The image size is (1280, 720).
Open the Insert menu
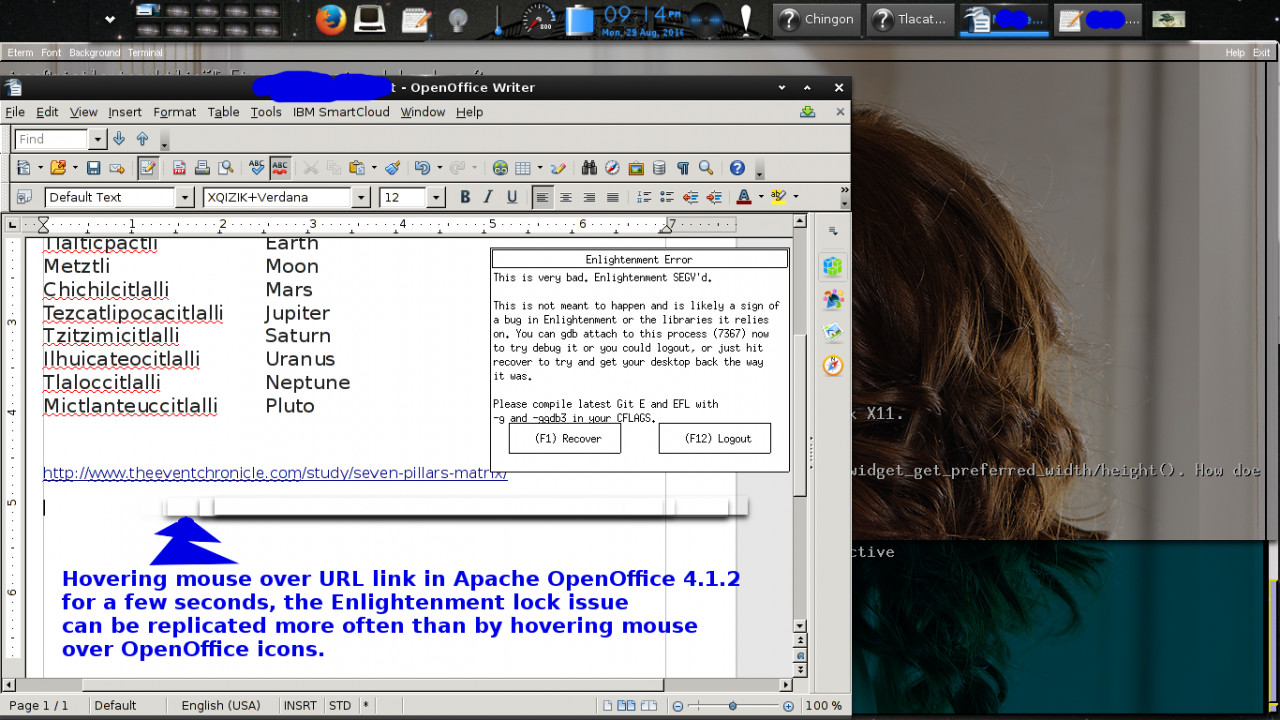[125, 112]
